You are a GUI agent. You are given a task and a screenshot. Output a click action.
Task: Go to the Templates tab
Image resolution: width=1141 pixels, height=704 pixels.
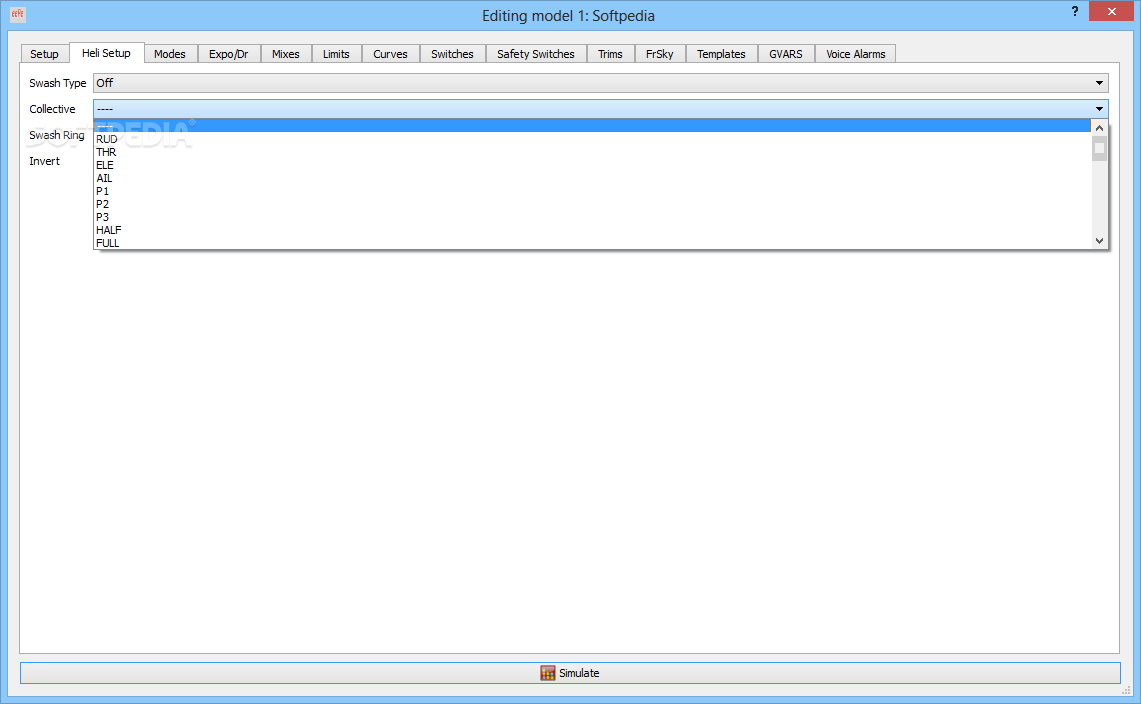(721, 54)
